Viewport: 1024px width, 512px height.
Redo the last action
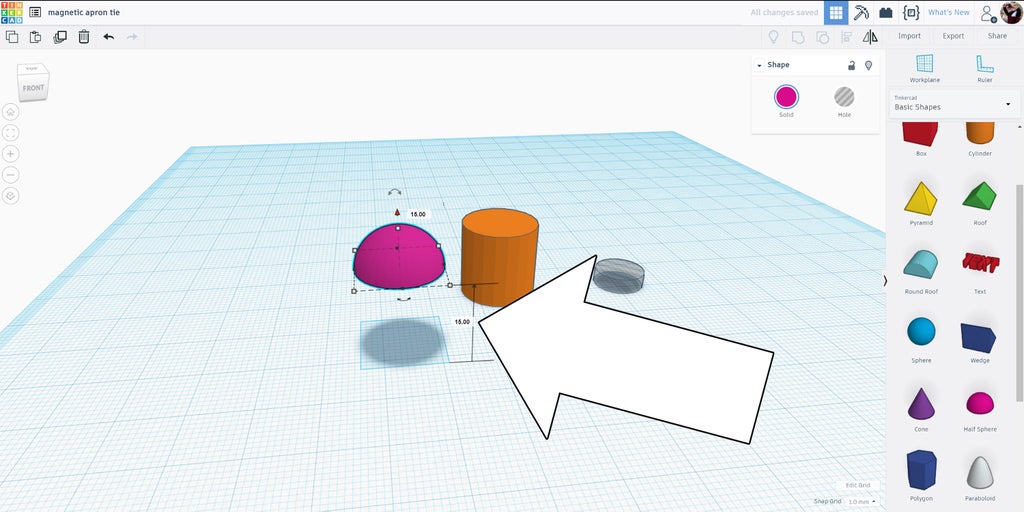point(132,37)
